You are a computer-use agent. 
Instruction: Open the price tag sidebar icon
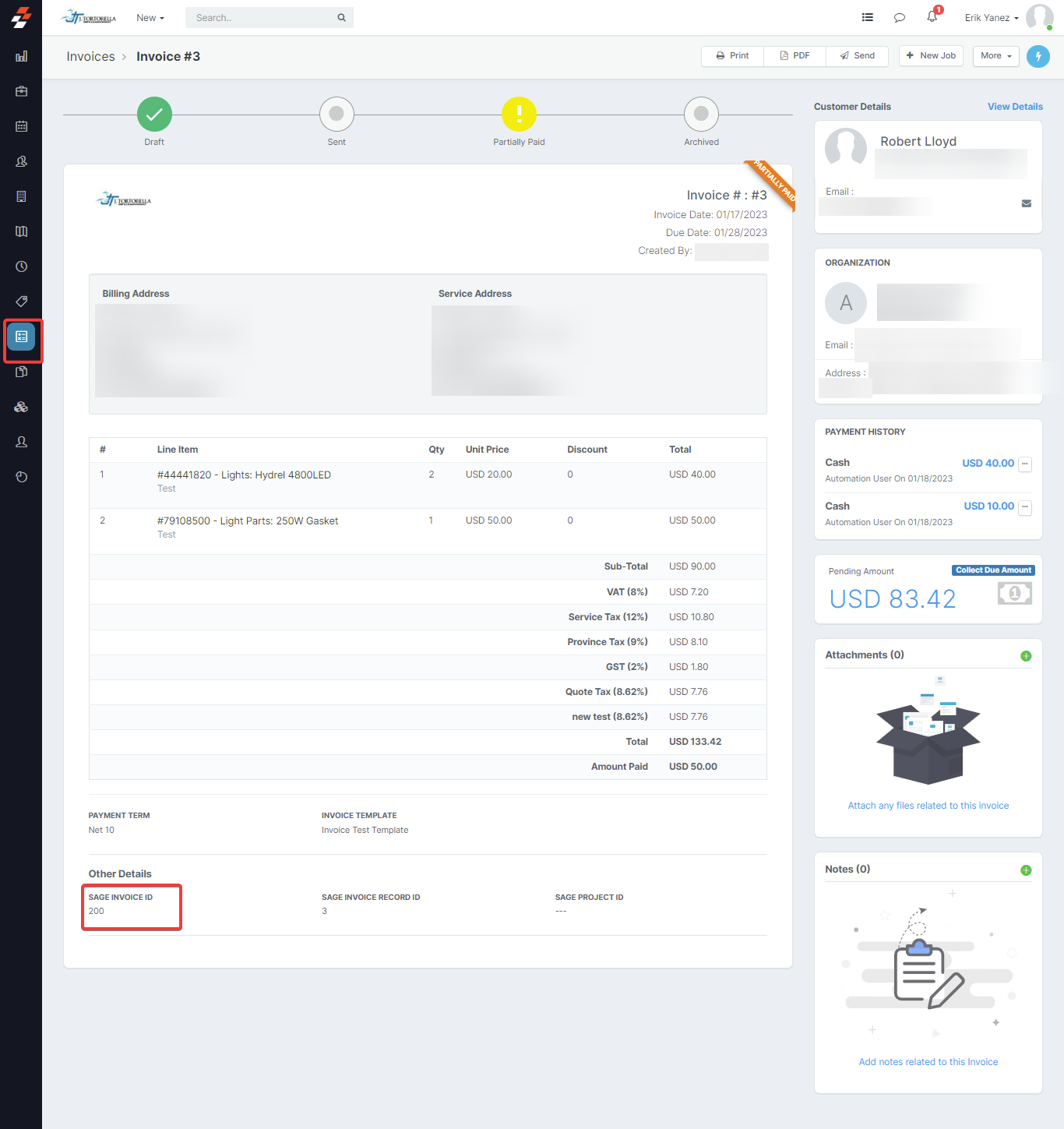pos(21,302)
